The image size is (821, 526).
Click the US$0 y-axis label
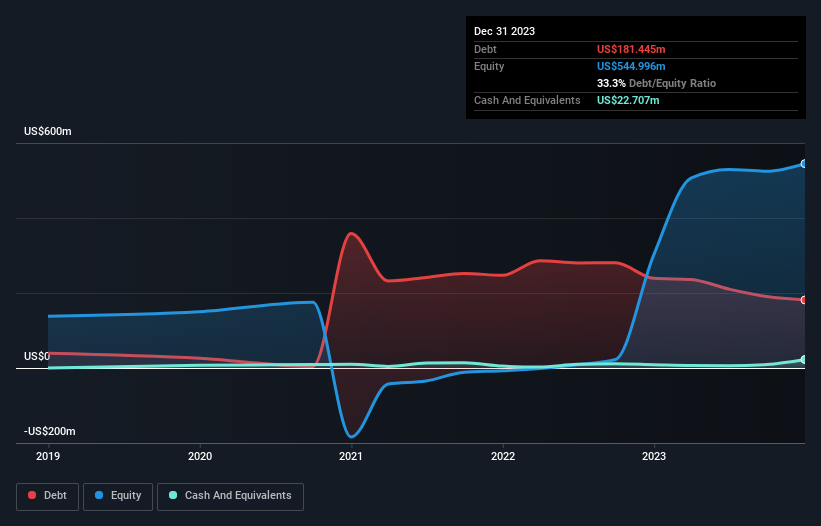coord(37,356)
